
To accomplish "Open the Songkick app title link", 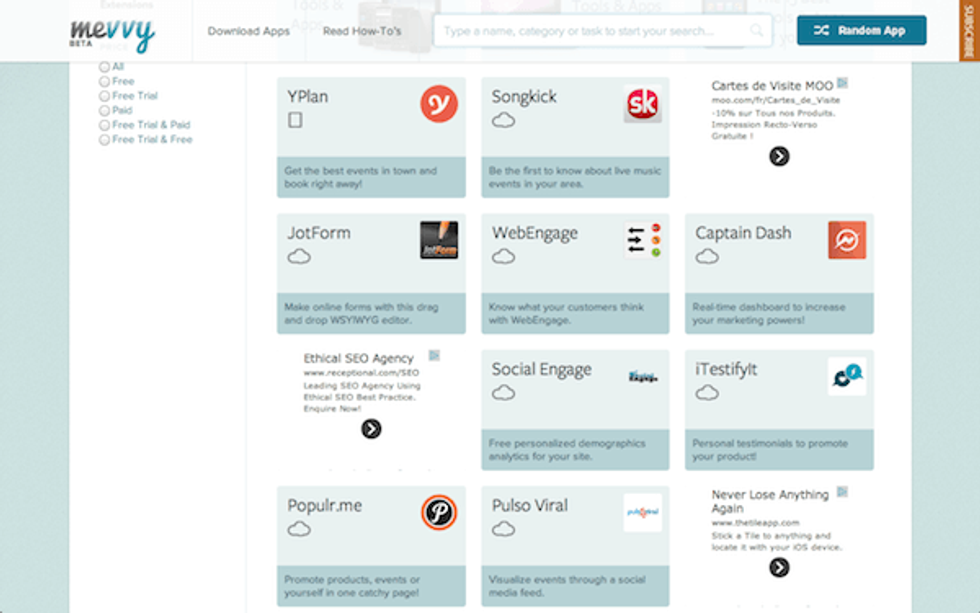I will [524, 97].
